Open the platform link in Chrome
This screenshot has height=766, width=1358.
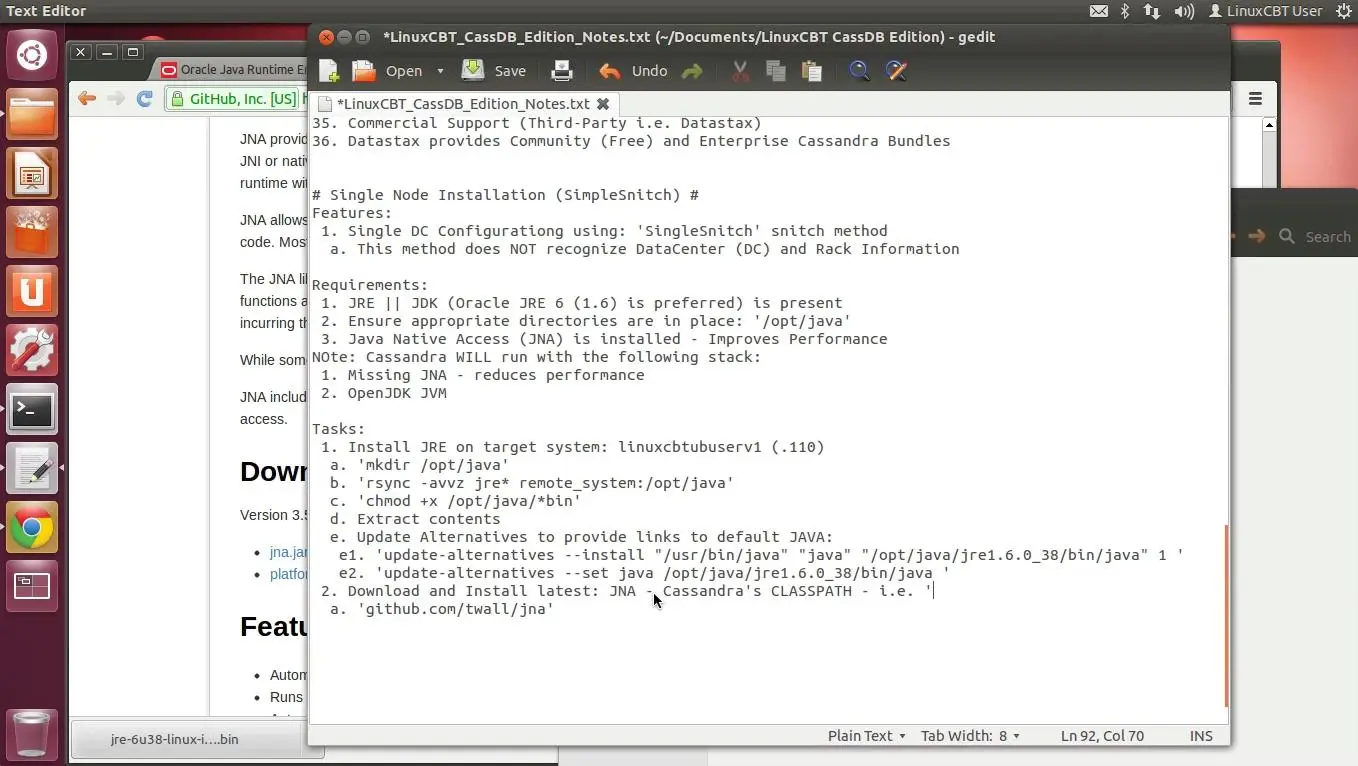coord(288,574)
